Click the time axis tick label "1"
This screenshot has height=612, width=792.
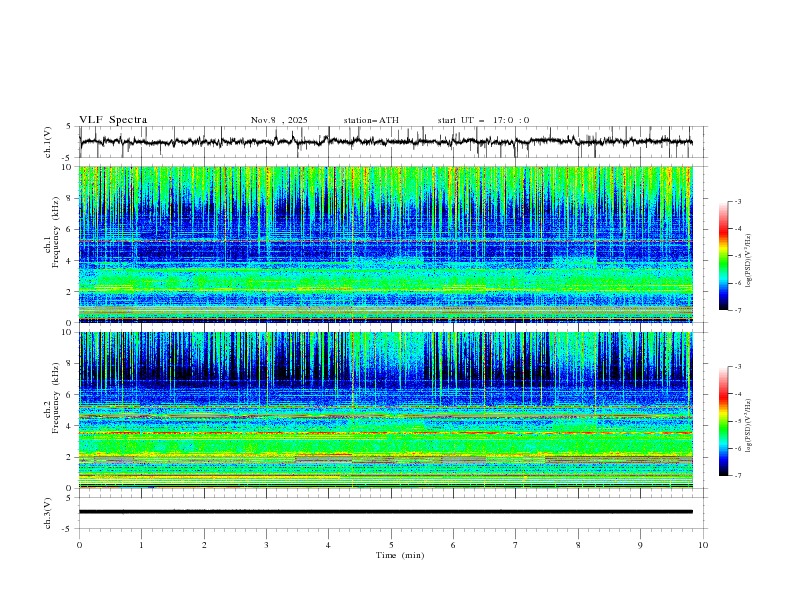coord(141,545)
